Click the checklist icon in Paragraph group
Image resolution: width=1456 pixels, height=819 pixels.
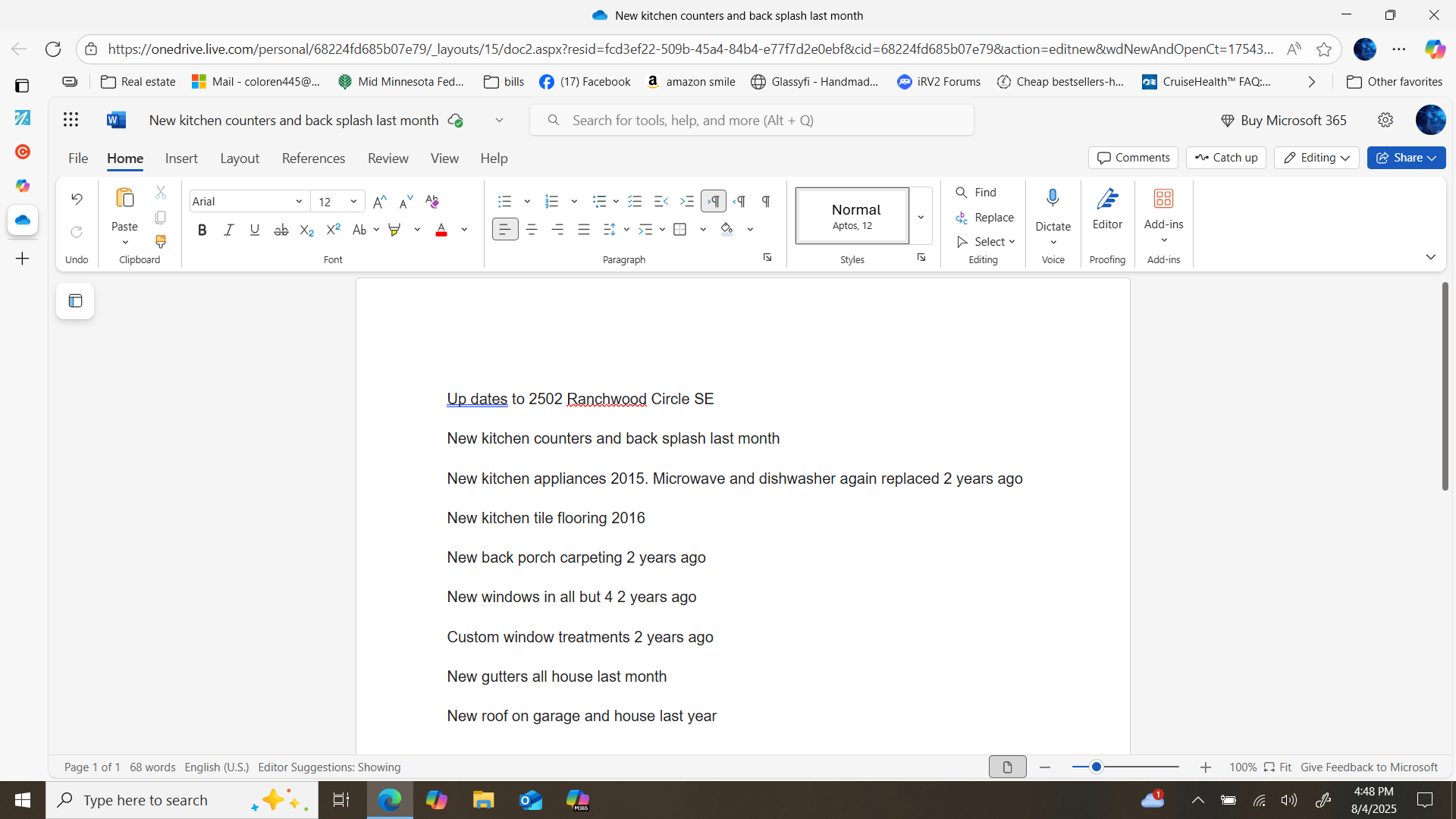[x=635, y=201]
